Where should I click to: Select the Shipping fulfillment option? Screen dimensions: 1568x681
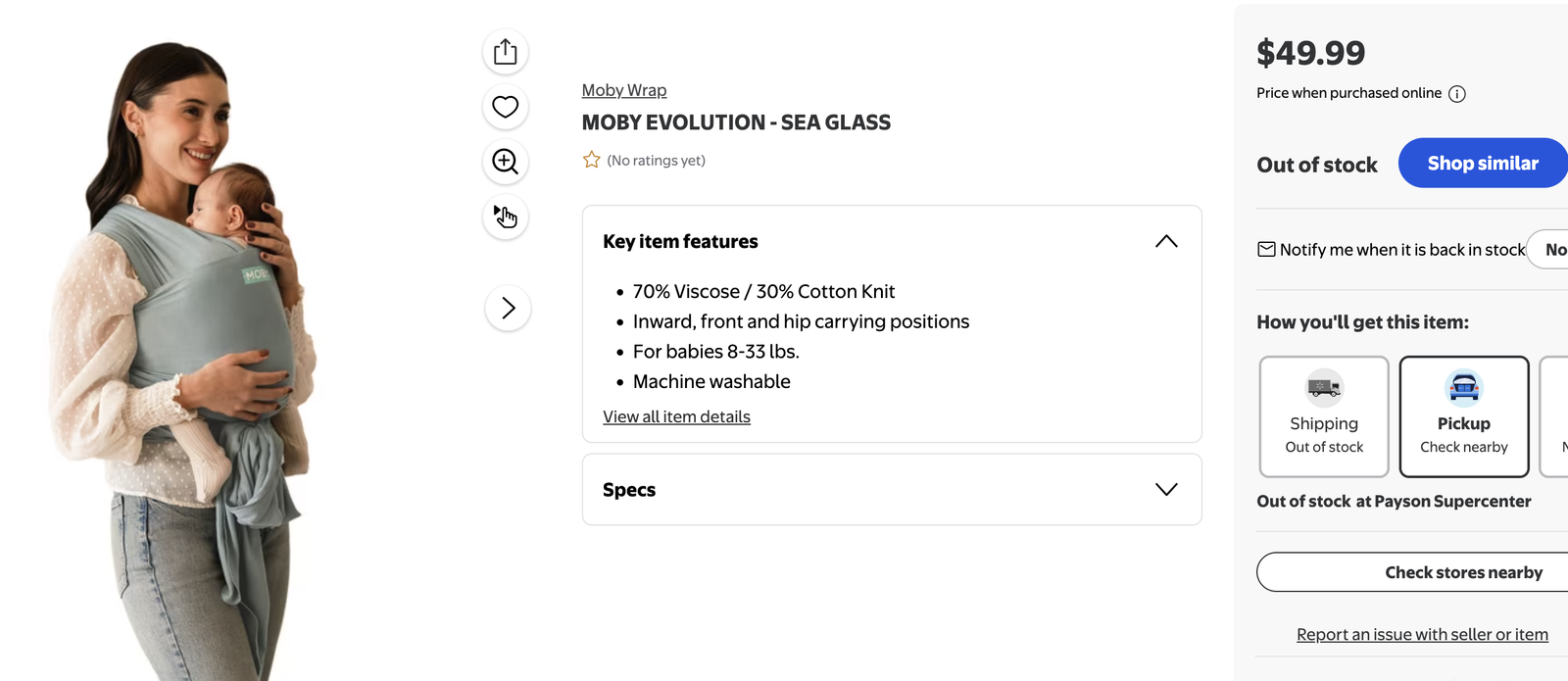1324,416
